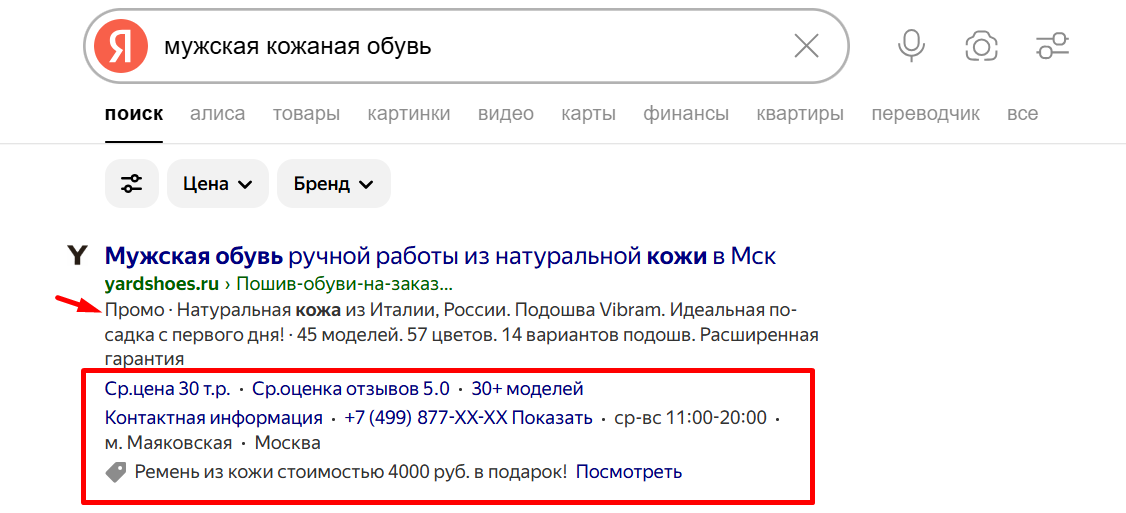
Task: Open search settings sliders icon
Action: coord(1053,46)
